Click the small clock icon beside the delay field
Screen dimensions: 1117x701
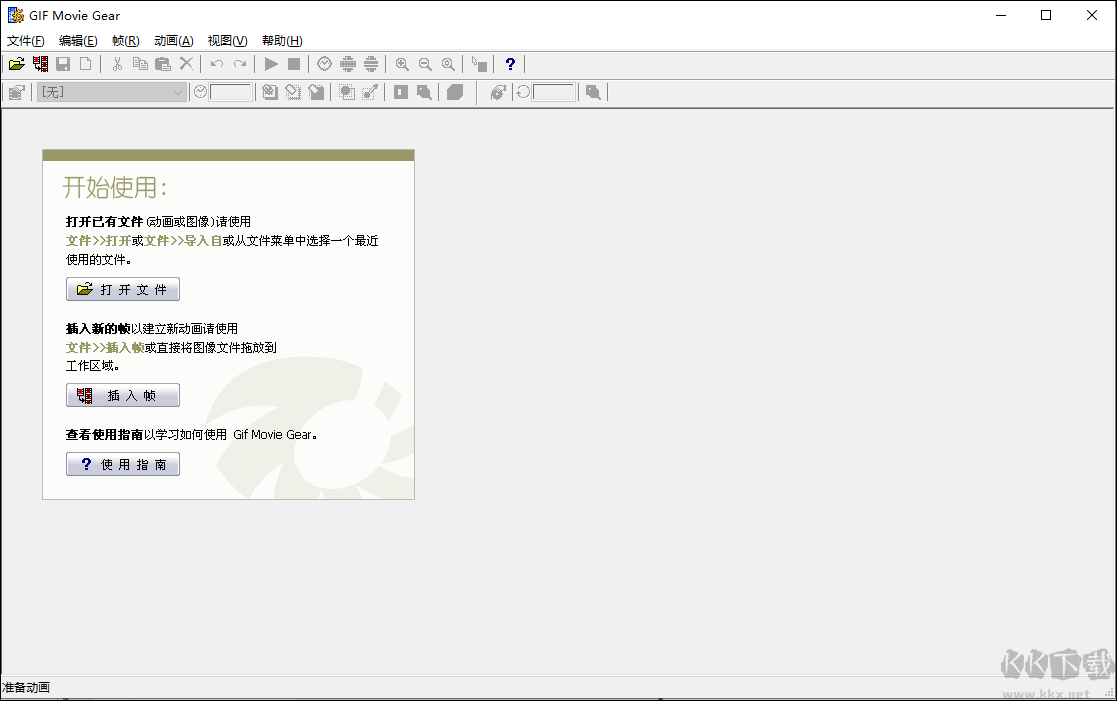click(x=200, y=92)
